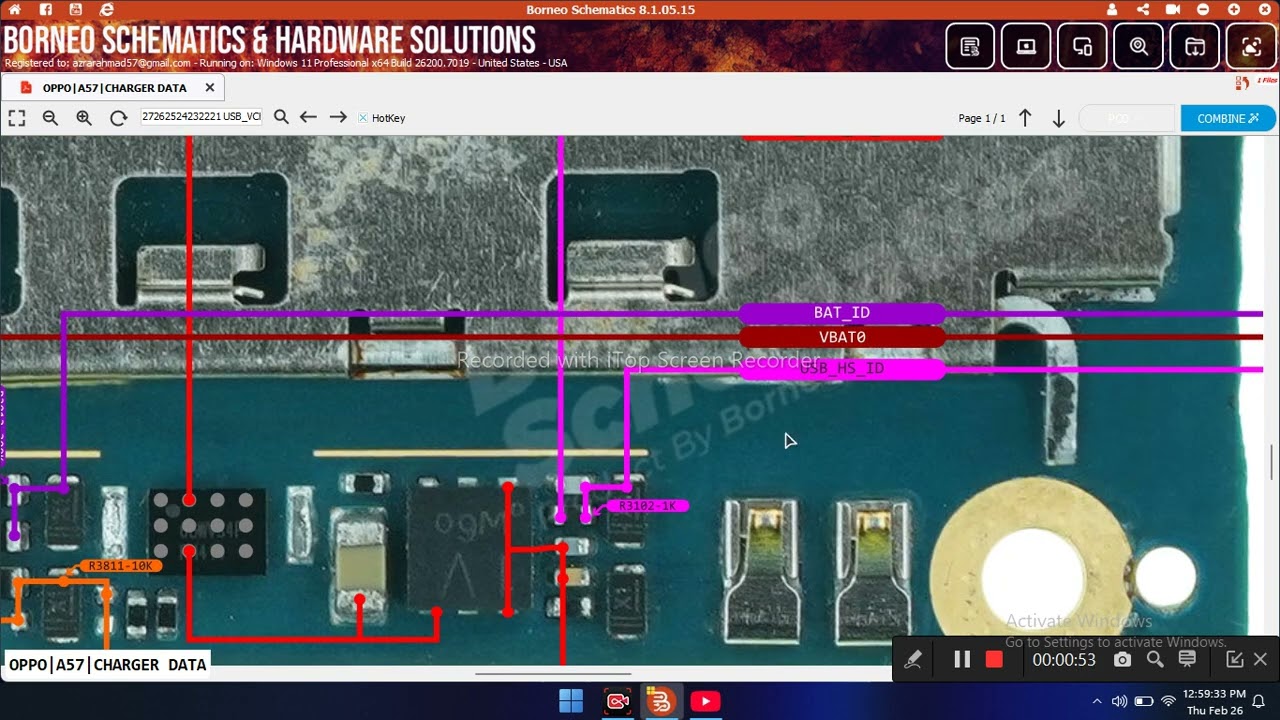
Task: Open the scan capture tool in banner
Action: (x=1250, y=46)
